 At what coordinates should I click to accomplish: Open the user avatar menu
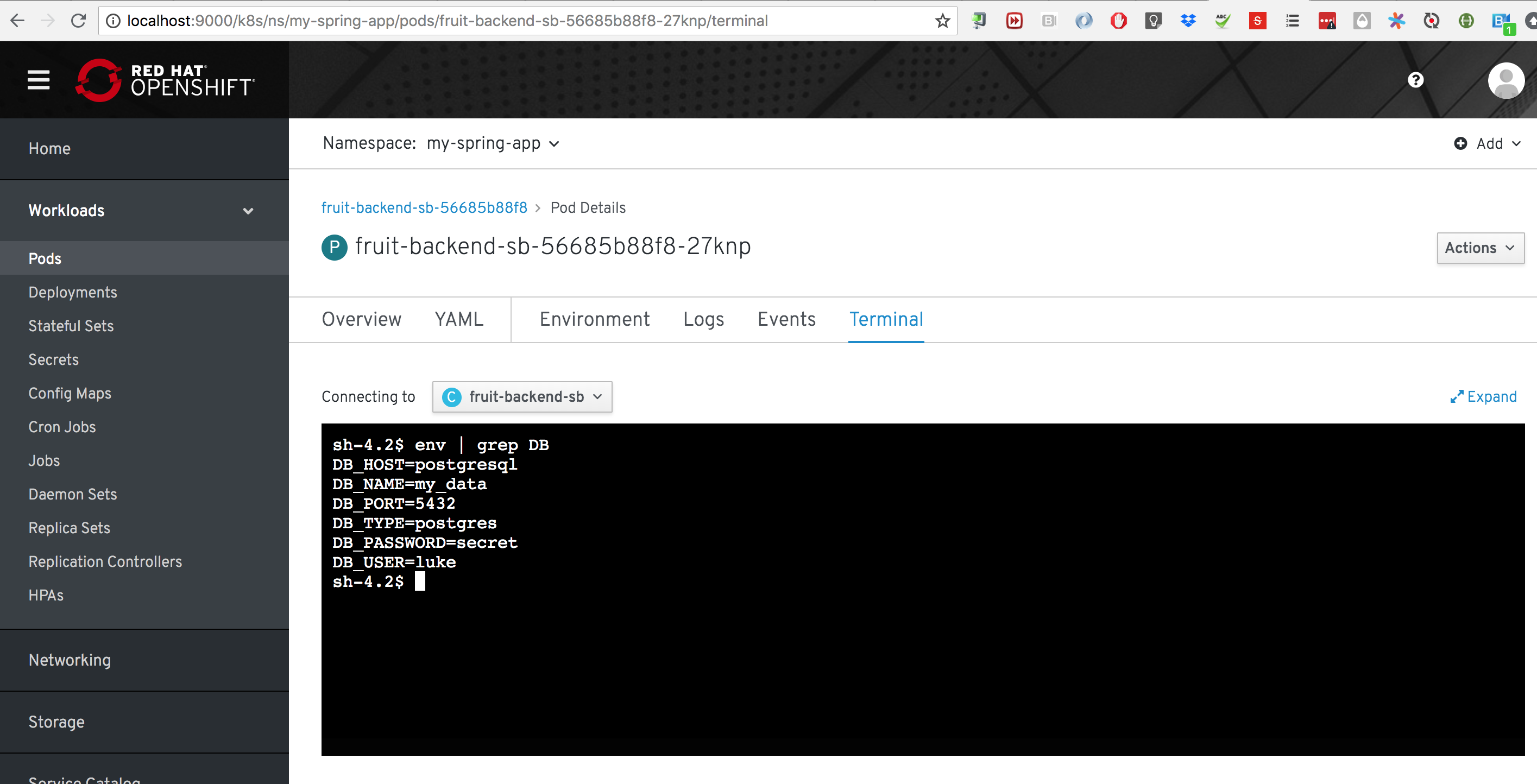coord(1505,80)
